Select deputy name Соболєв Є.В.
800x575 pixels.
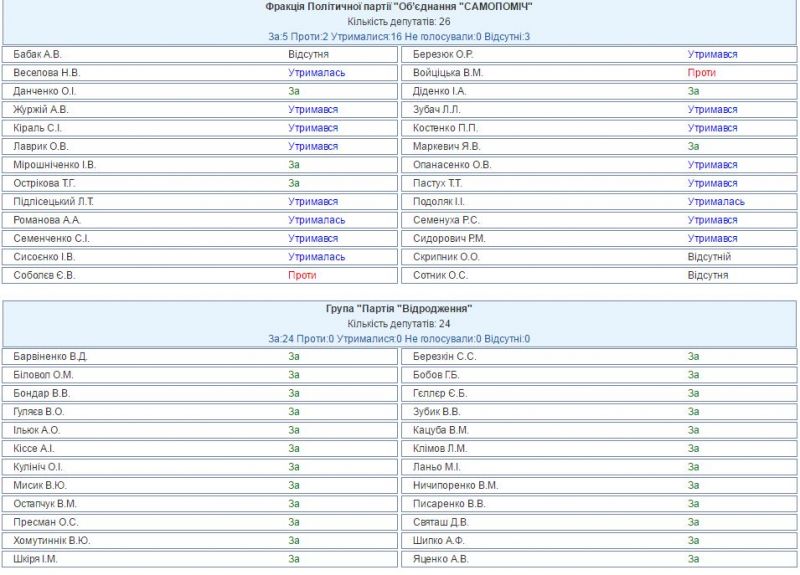click(44, 275)
